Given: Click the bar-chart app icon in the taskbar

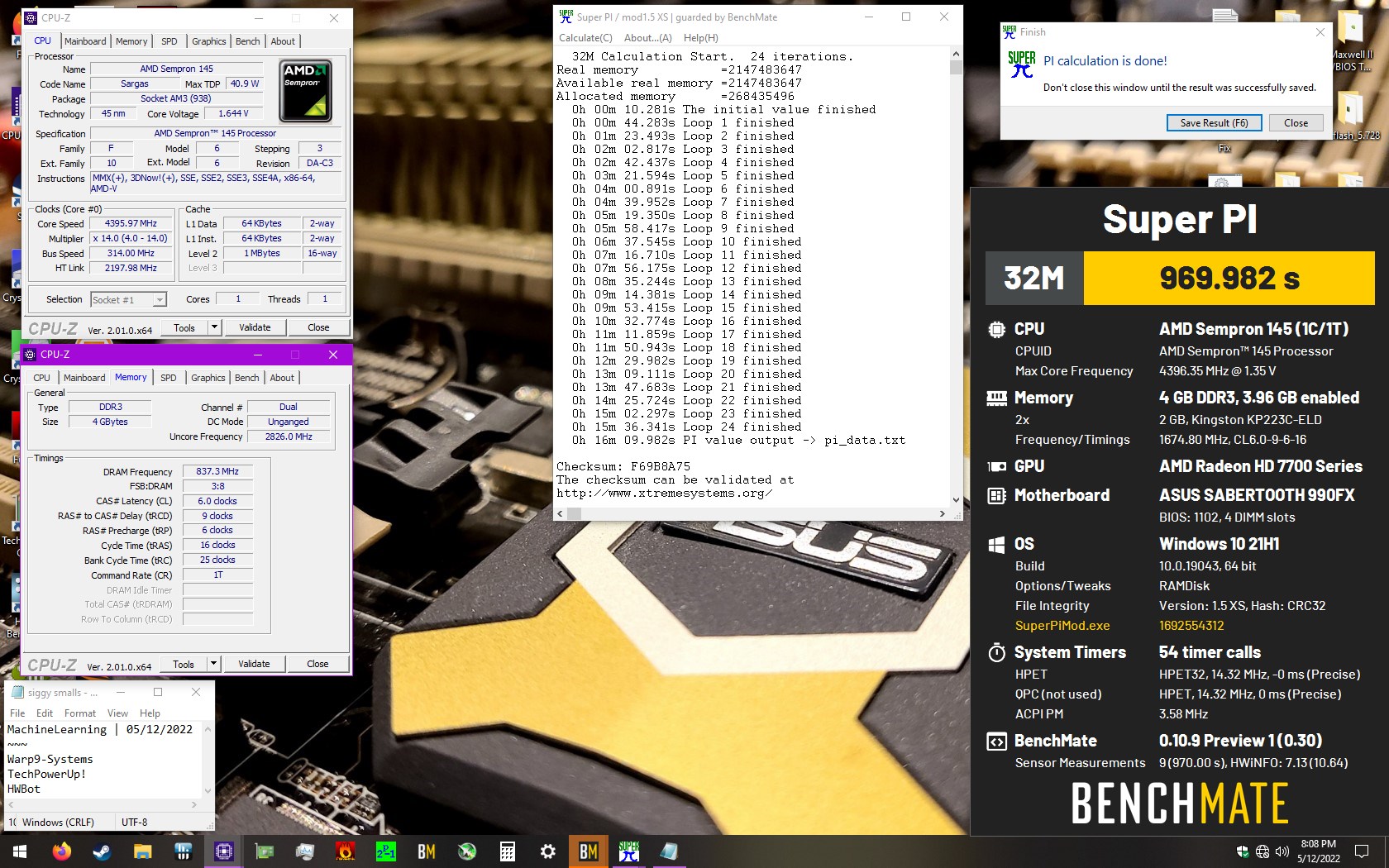Looking at the screenshot, I should (x=183, y=851).
